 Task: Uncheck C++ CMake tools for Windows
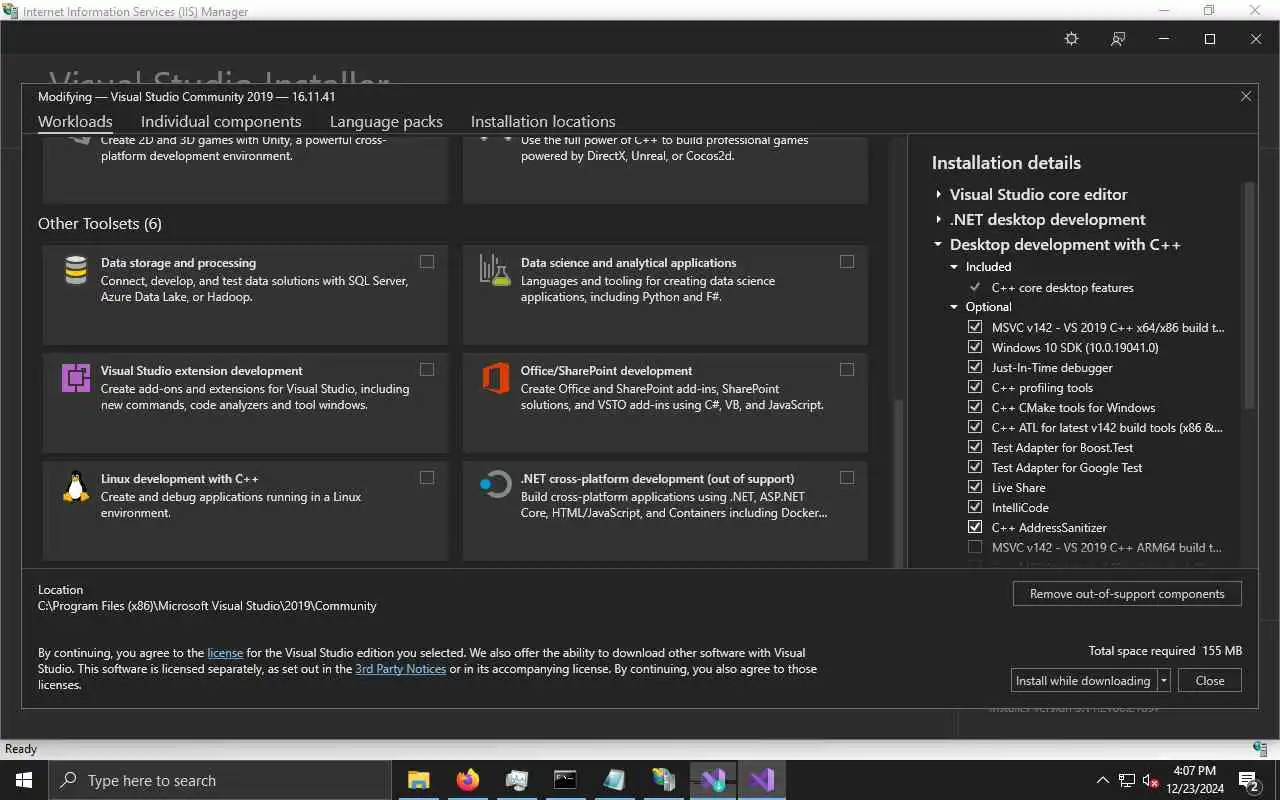(975, 407)
